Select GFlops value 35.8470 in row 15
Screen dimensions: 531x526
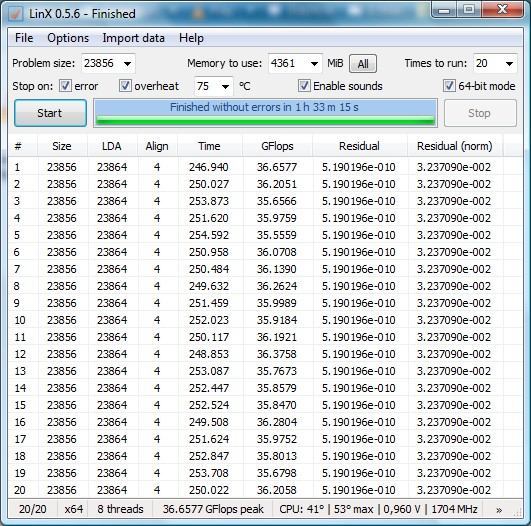tap(277, 405)
